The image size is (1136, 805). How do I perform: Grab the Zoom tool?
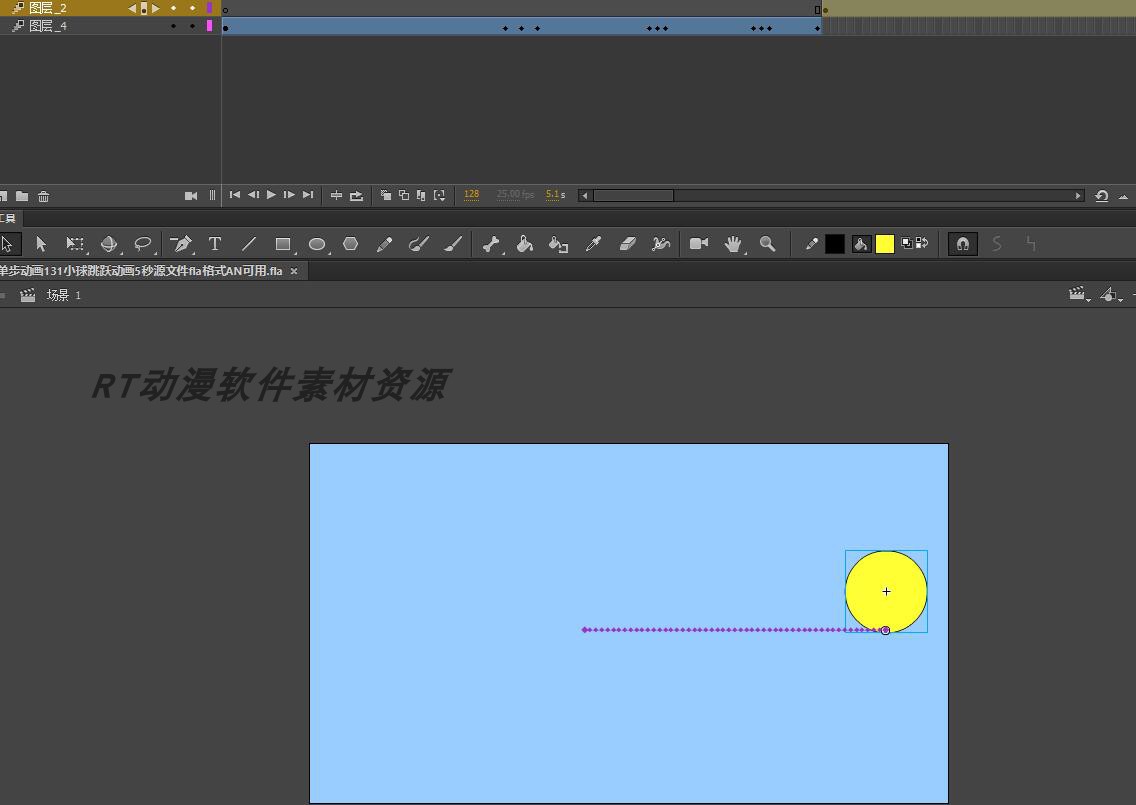(x=767, y=244)
